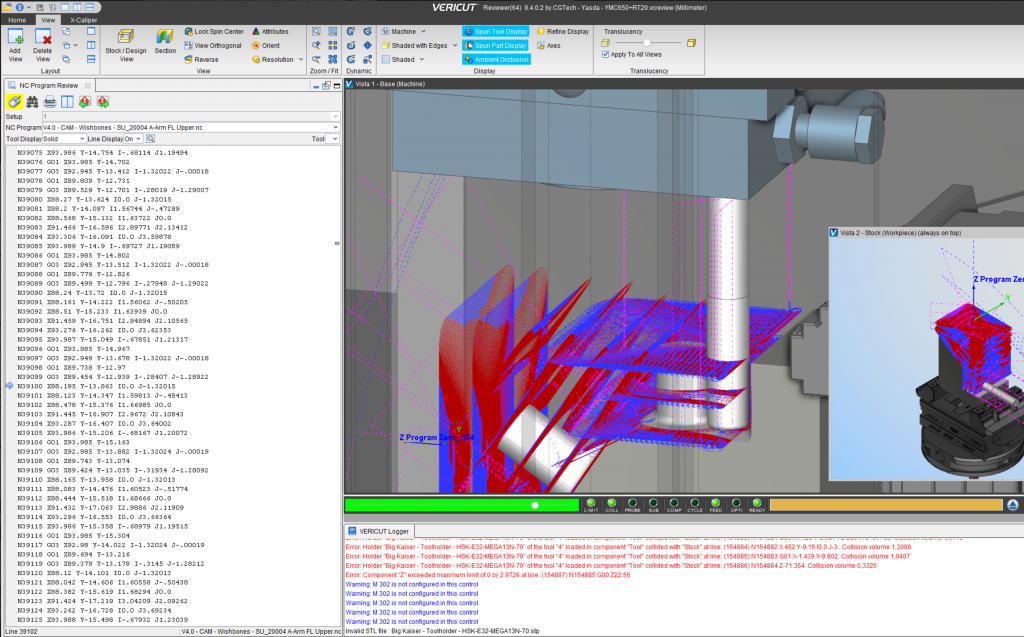
Task: Click the PROBE status light
Action: tap(632, 504)
